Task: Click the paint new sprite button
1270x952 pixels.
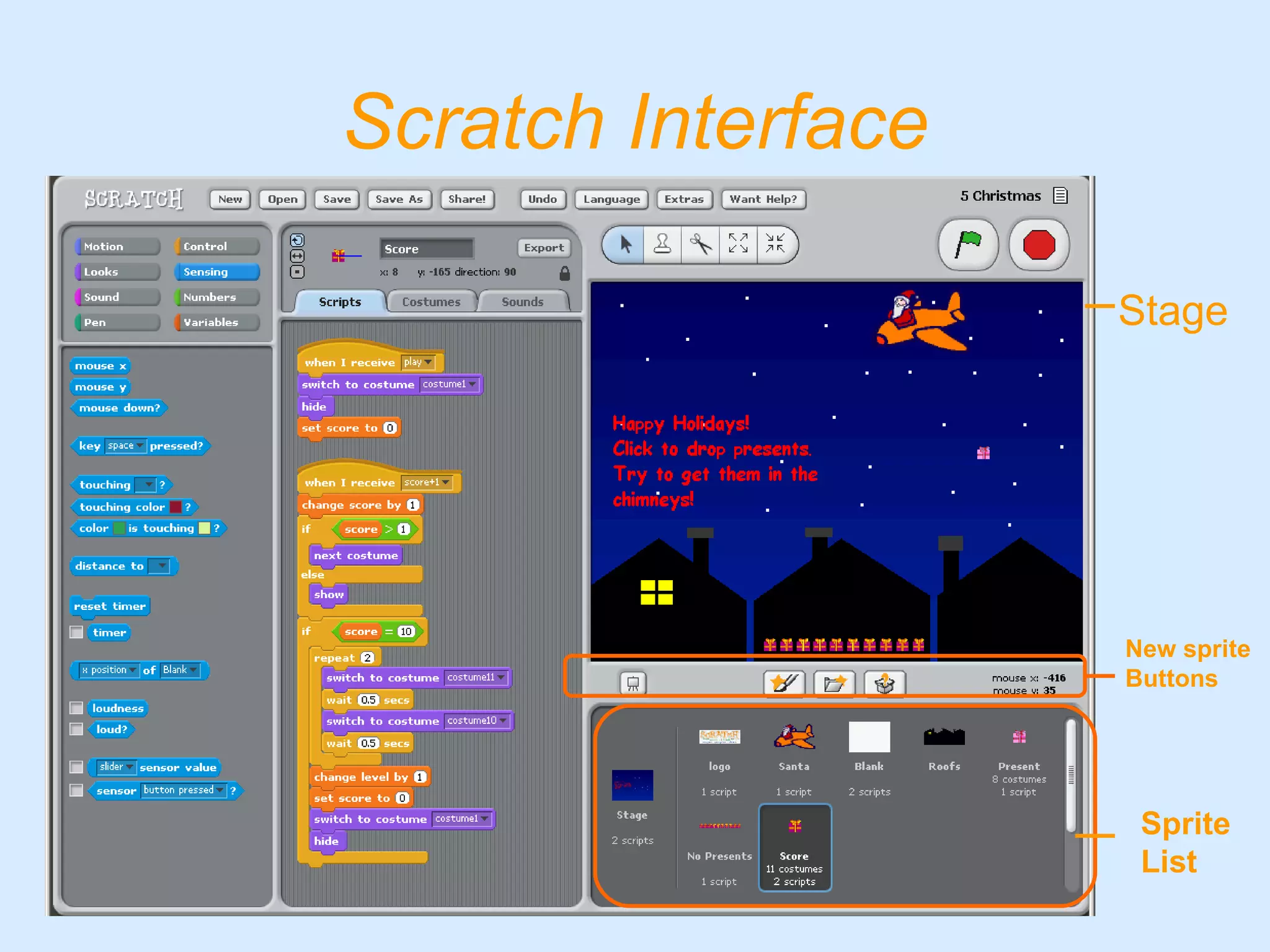Action: [784, 684]
